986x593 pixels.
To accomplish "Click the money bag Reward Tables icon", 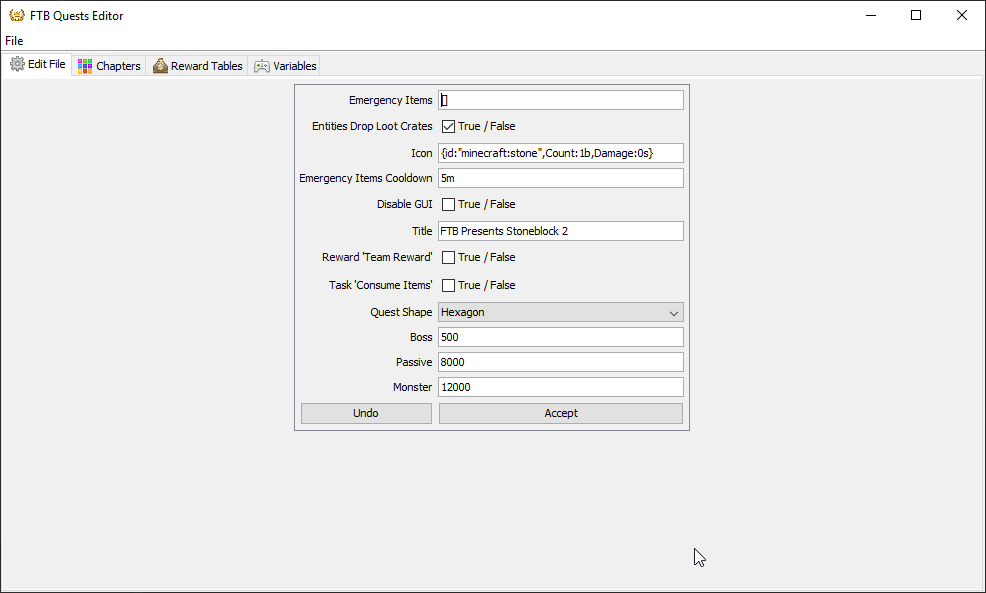I will pyautogui.click(x=160, y=66).
